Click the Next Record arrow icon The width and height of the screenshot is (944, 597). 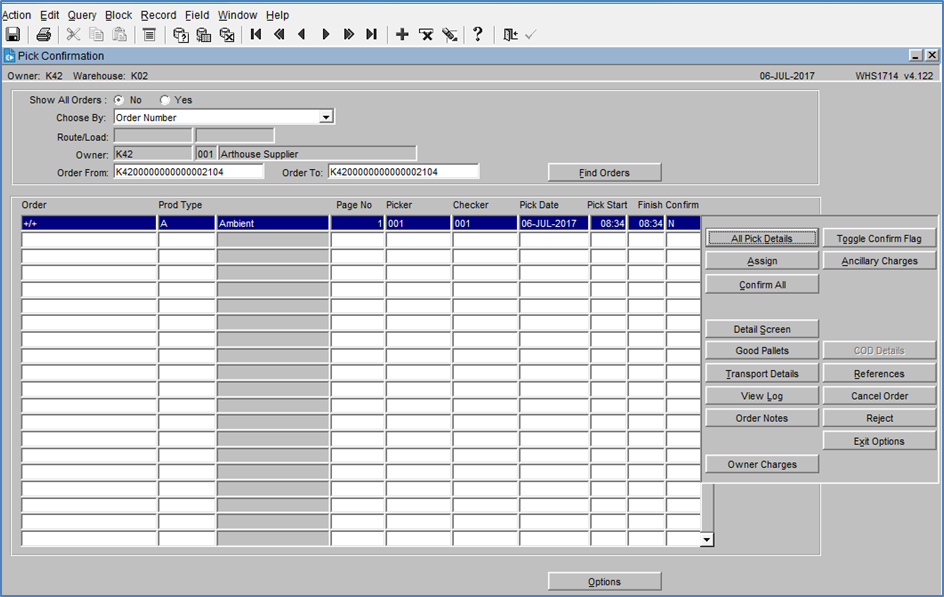tap(326, 34)
